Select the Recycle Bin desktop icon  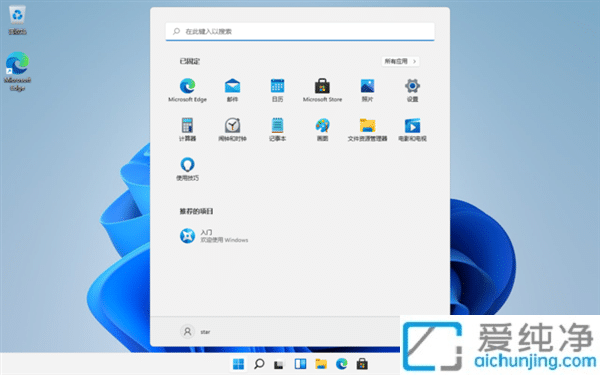point(17,20)
